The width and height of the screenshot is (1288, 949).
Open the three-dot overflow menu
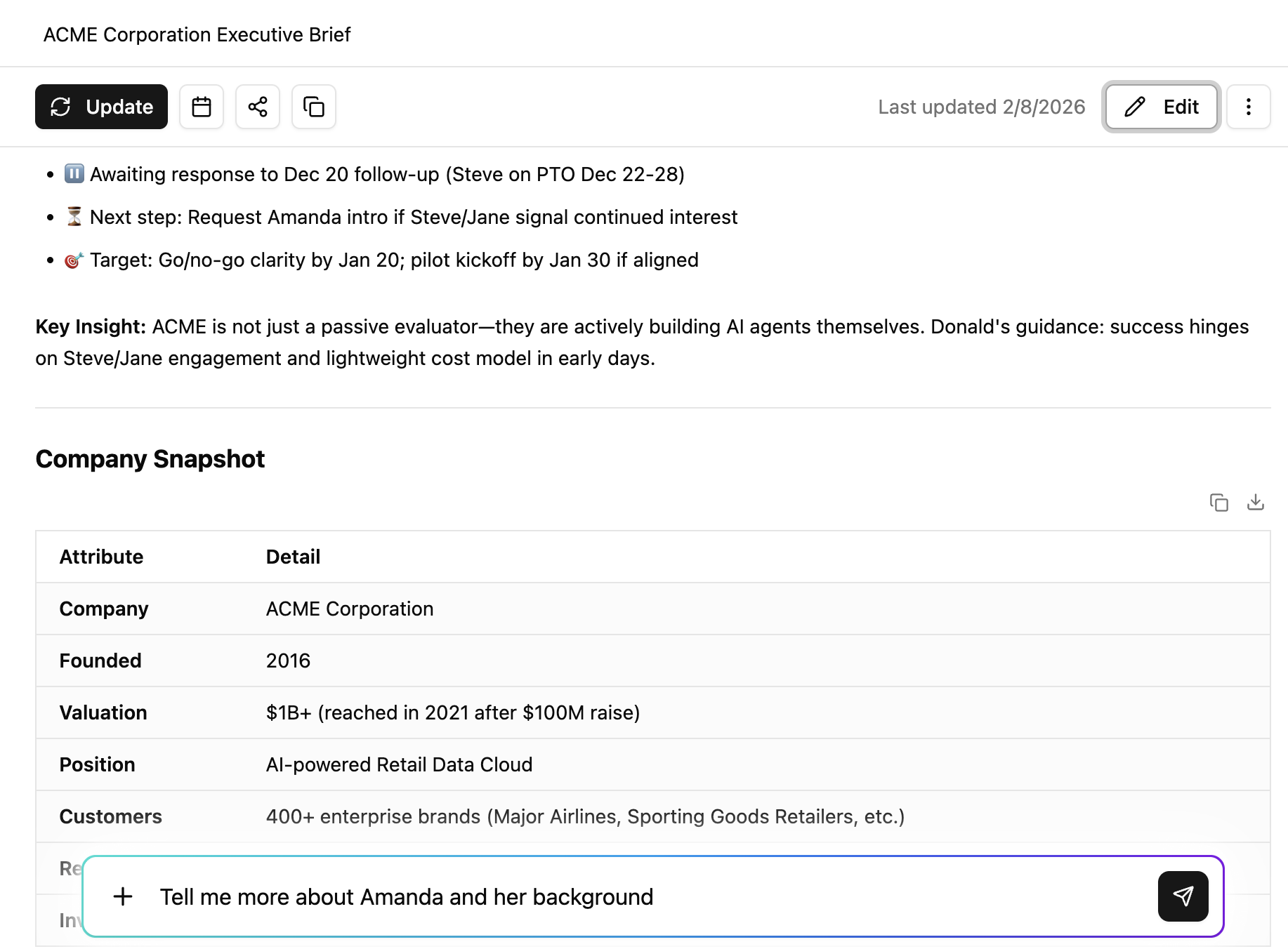click(x=1249, y=107)
